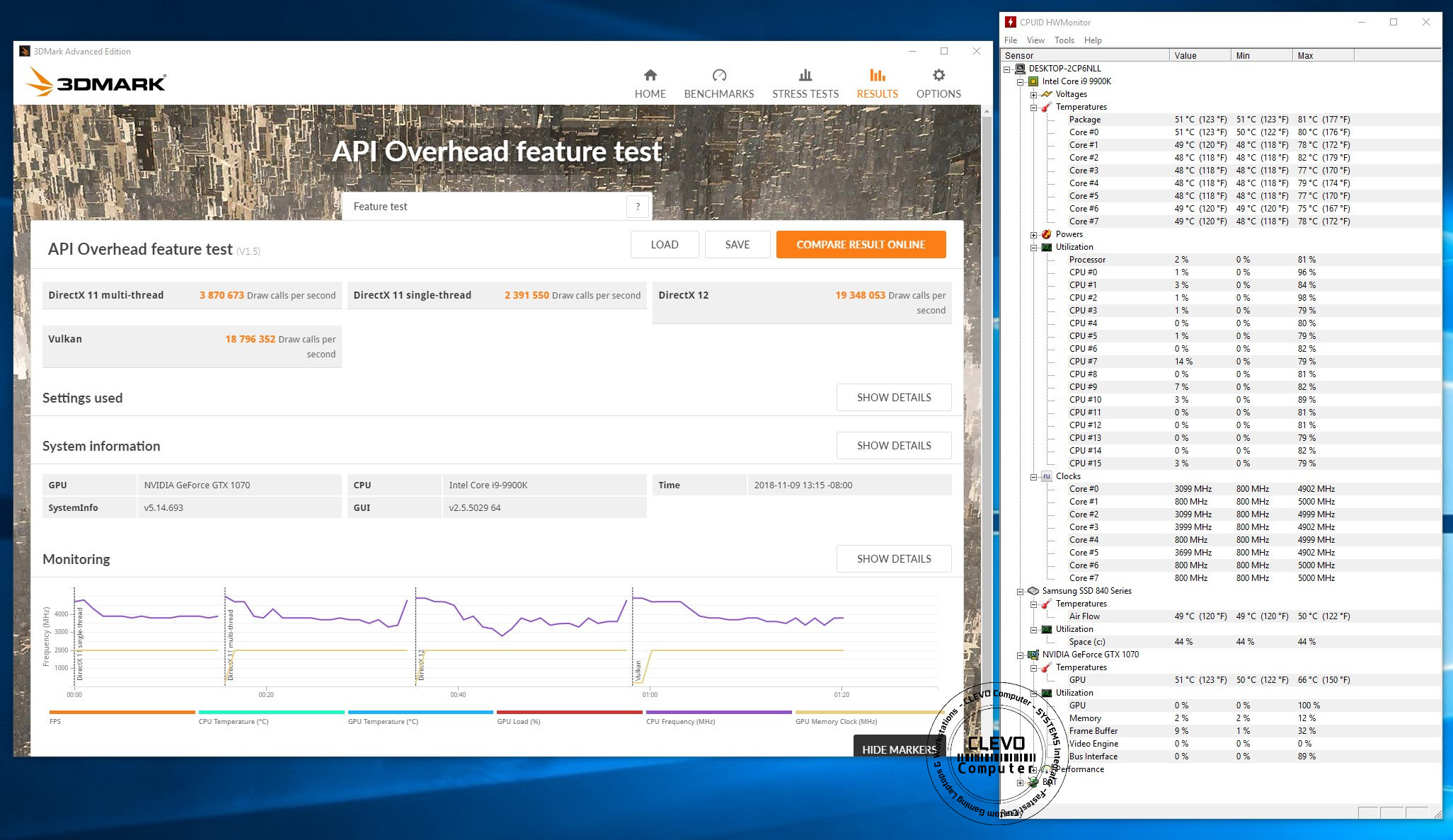Expand the Voltages tree node

point(1034,95)
